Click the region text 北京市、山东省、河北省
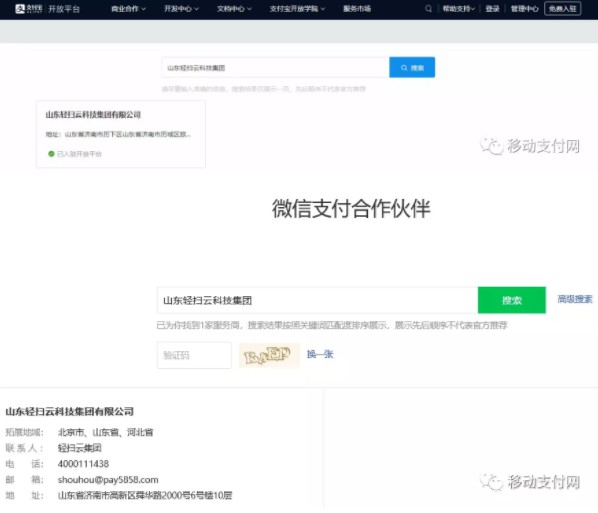 [106, 432]
